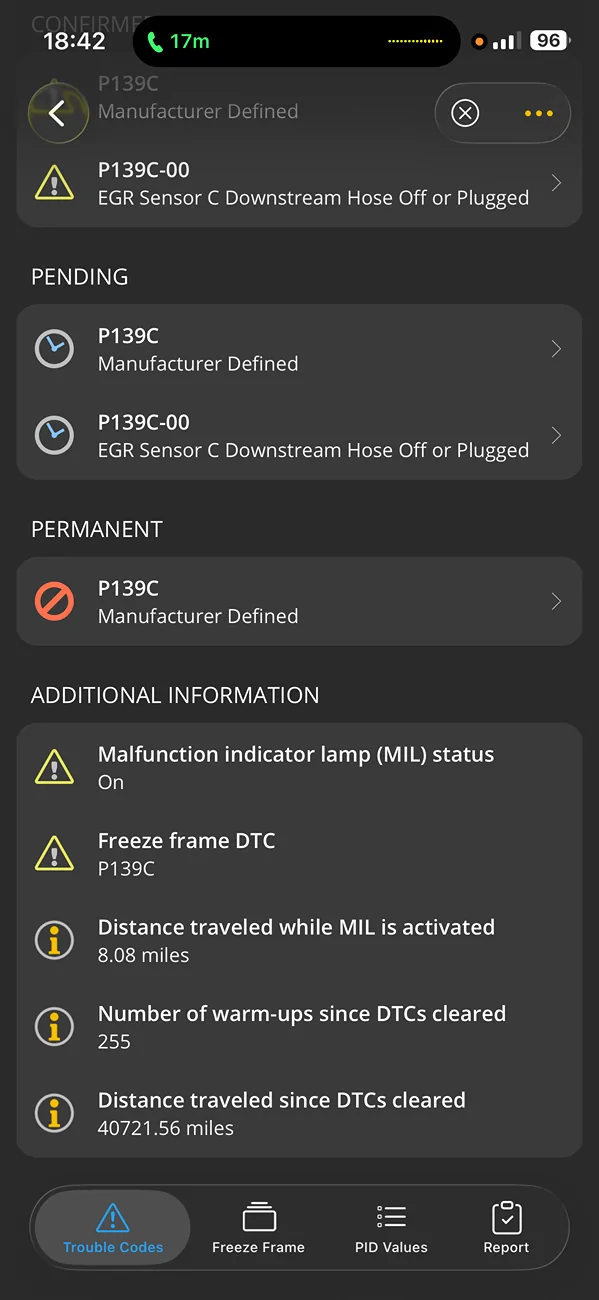Switch to the PID Values tab
Screen dimensions: 599x1300
391,1227
